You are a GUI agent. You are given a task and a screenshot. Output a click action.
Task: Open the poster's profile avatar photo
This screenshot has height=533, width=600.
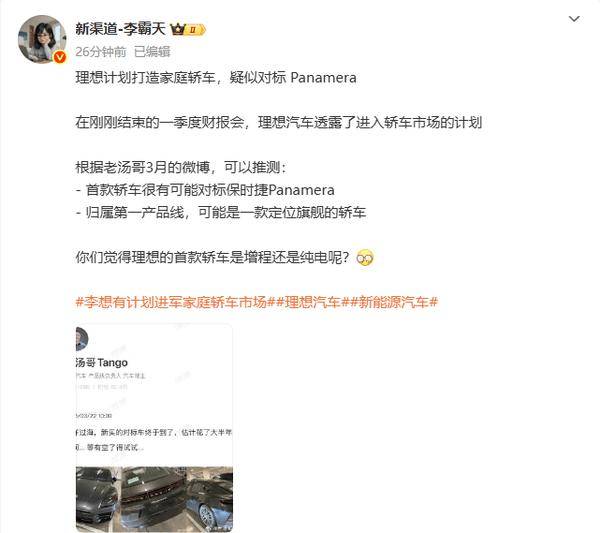point(42,39)
